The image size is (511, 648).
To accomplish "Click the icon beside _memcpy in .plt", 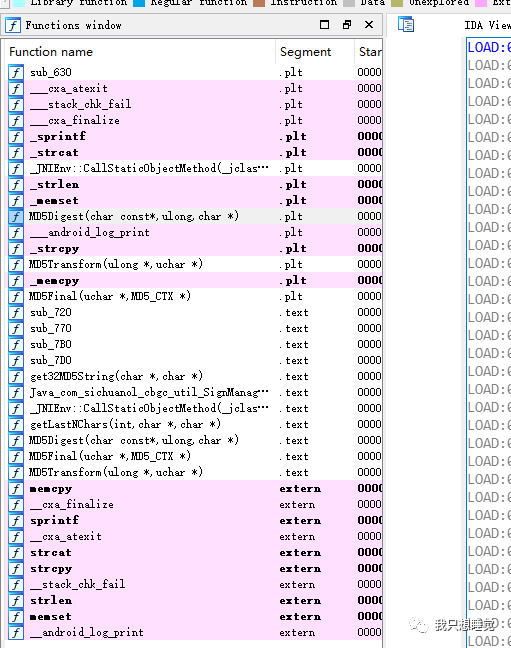I will pyautogui.click(x=16, y=281).
